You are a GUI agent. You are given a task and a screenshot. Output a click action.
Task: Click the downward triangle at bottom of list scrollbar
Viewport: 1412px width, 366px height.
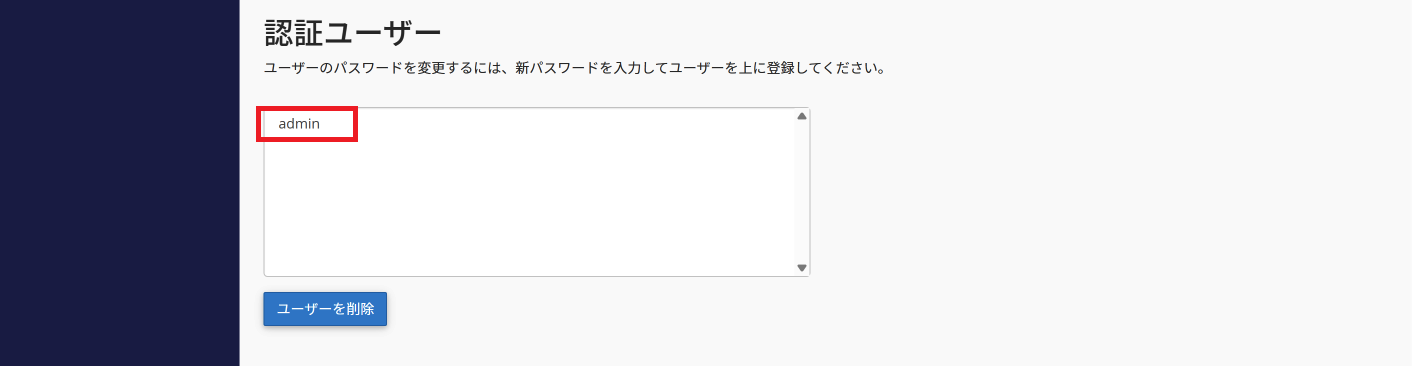tap(802, 268)
